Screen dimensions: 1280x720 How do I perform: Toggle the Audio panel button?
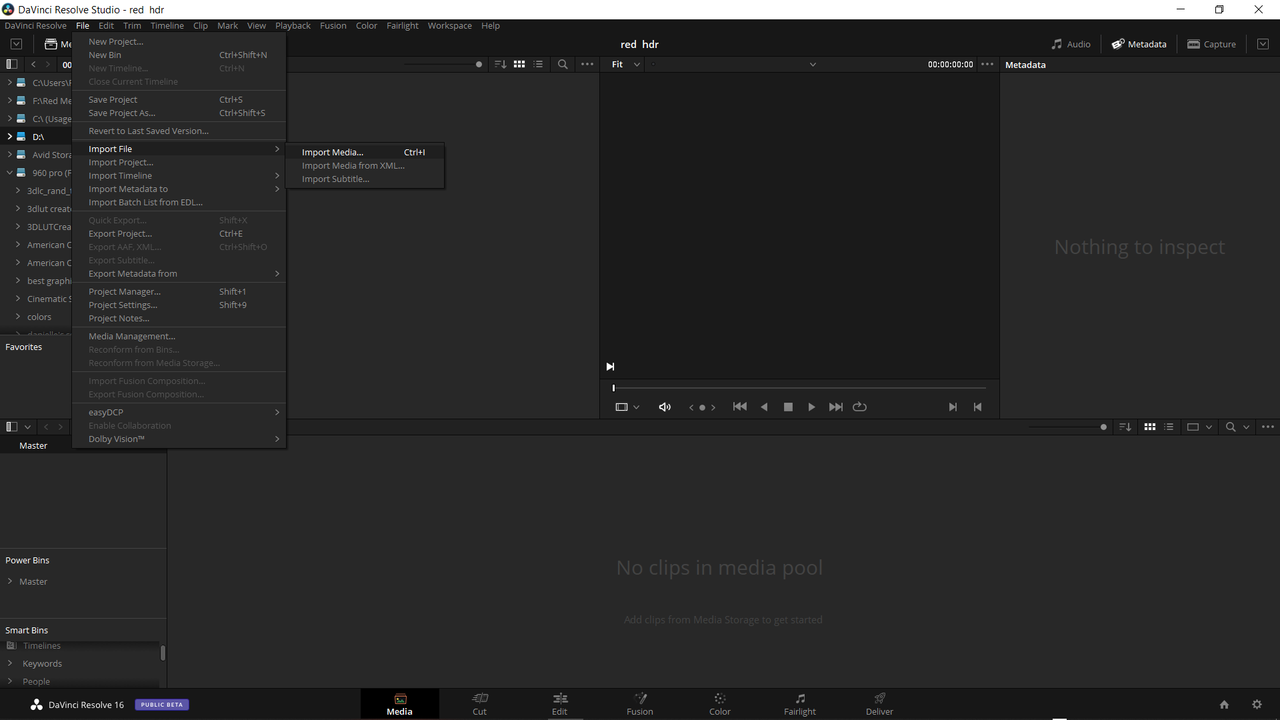coord(1071,44)
